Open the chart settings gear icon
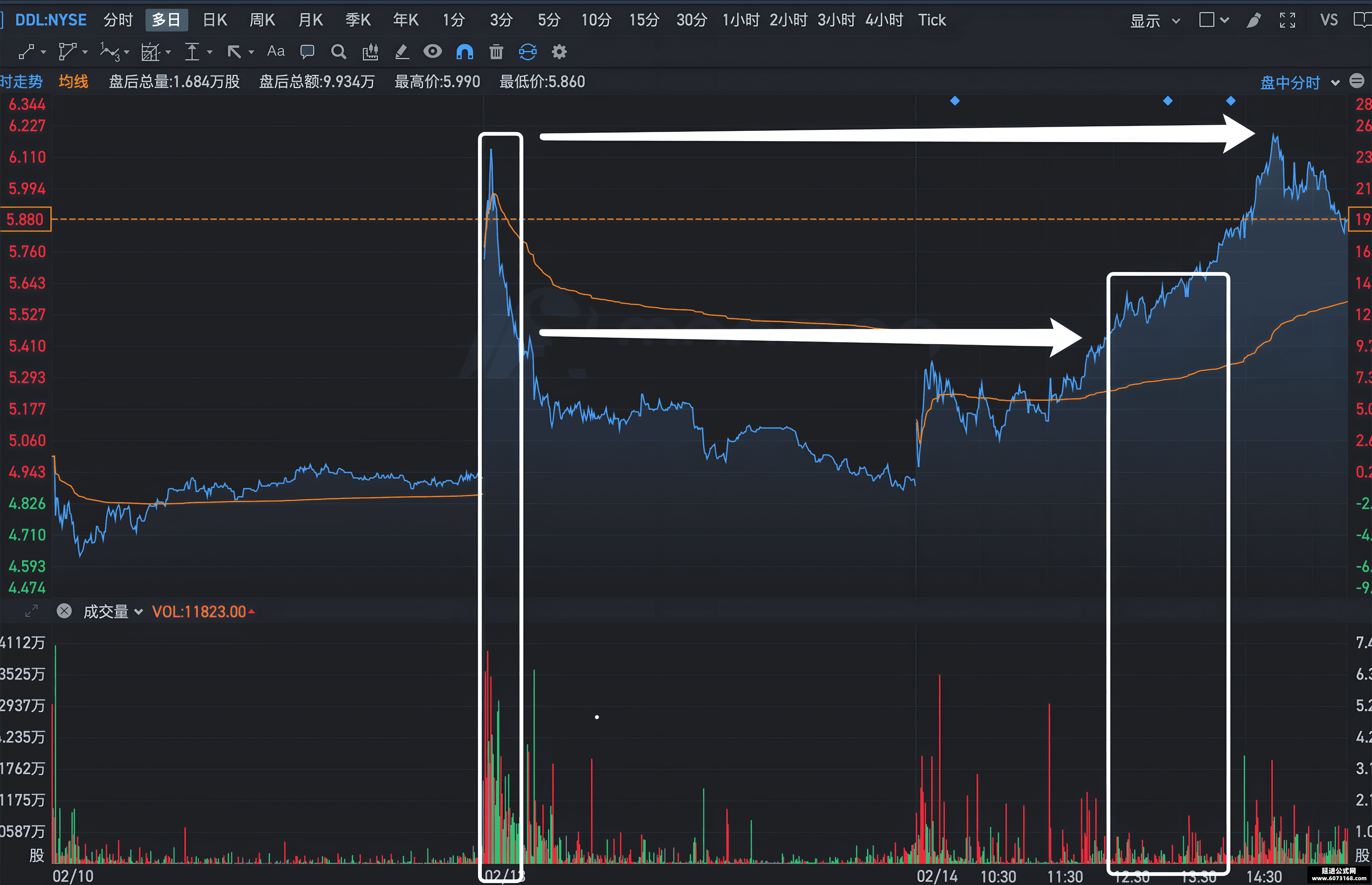The width and height of the screenshot is (1372, 885). pyautogui.click(x=559, y=52)
